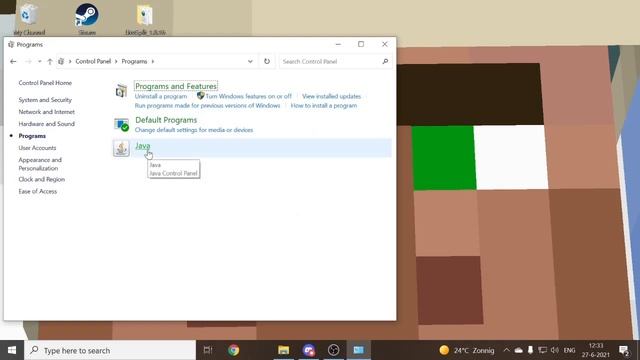Click the OneDrive cloud tray icon

pos(518,350)
